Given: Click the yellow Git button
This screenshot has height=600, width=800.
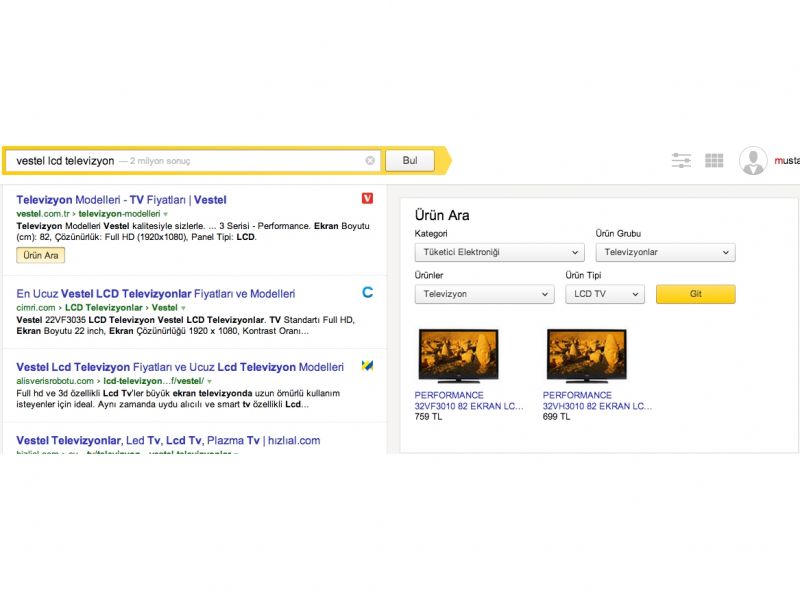Looking at the screenshot, I should pyautogui.click(x=695, y=294).
